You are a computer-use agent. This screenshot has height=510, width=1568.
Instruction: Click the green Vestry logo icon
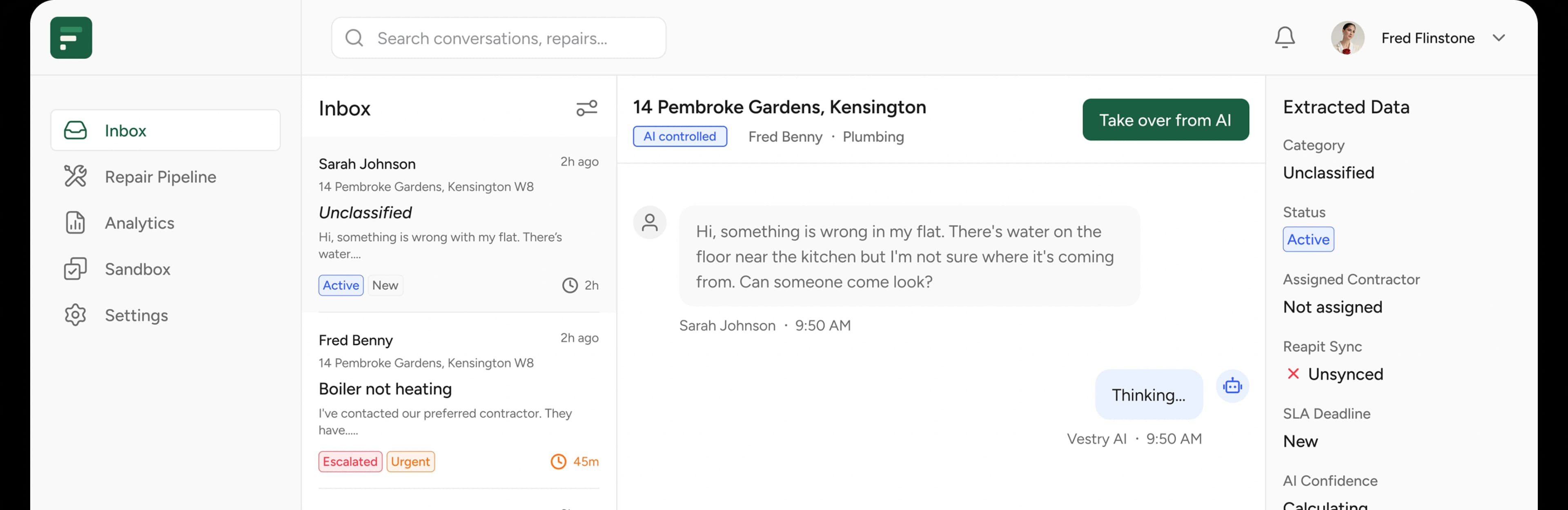click(71, 38)
